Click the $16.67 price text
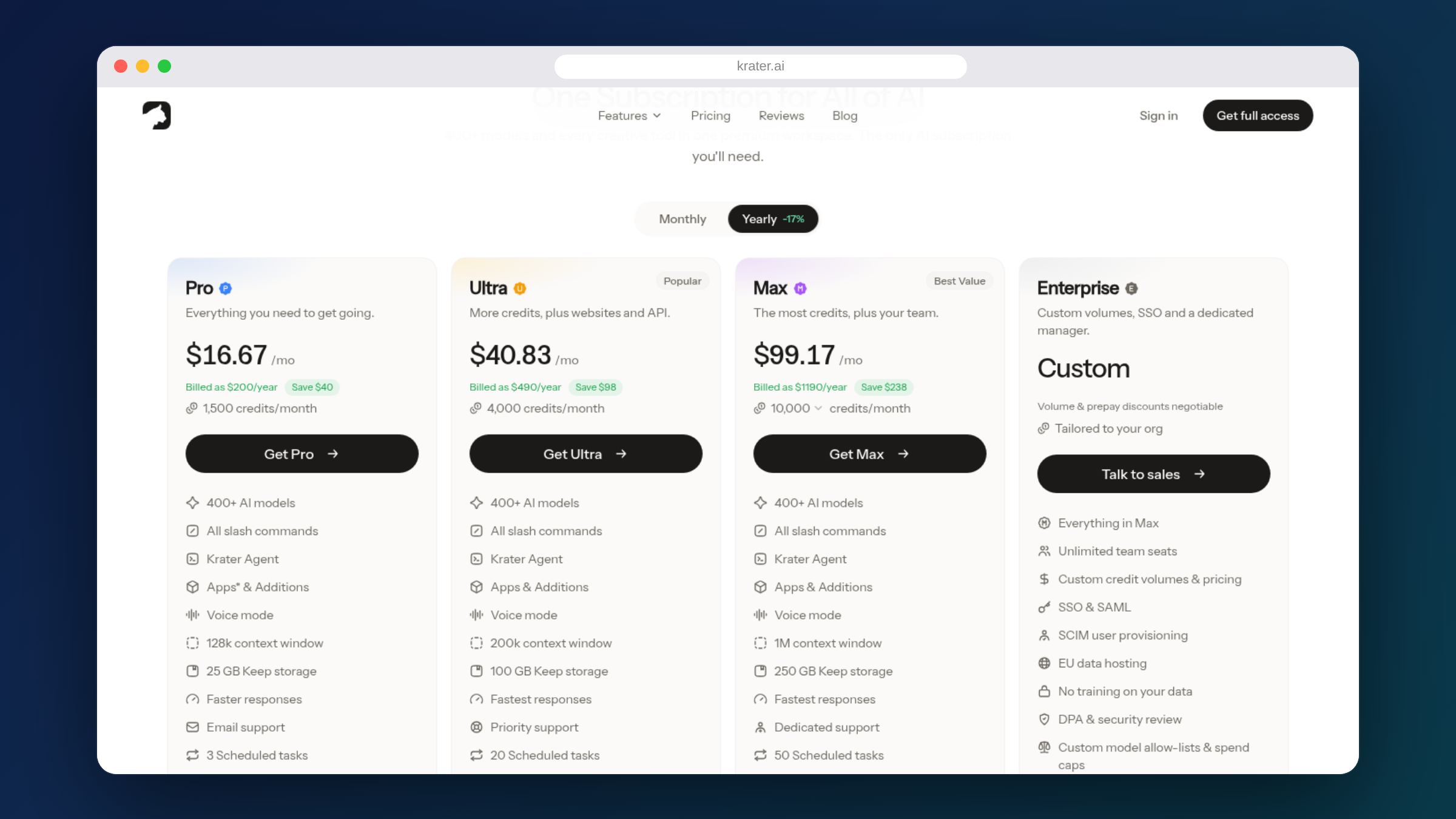Image resolution: width=1456 pixels, height=819 pixels. (x=226, y=355)
